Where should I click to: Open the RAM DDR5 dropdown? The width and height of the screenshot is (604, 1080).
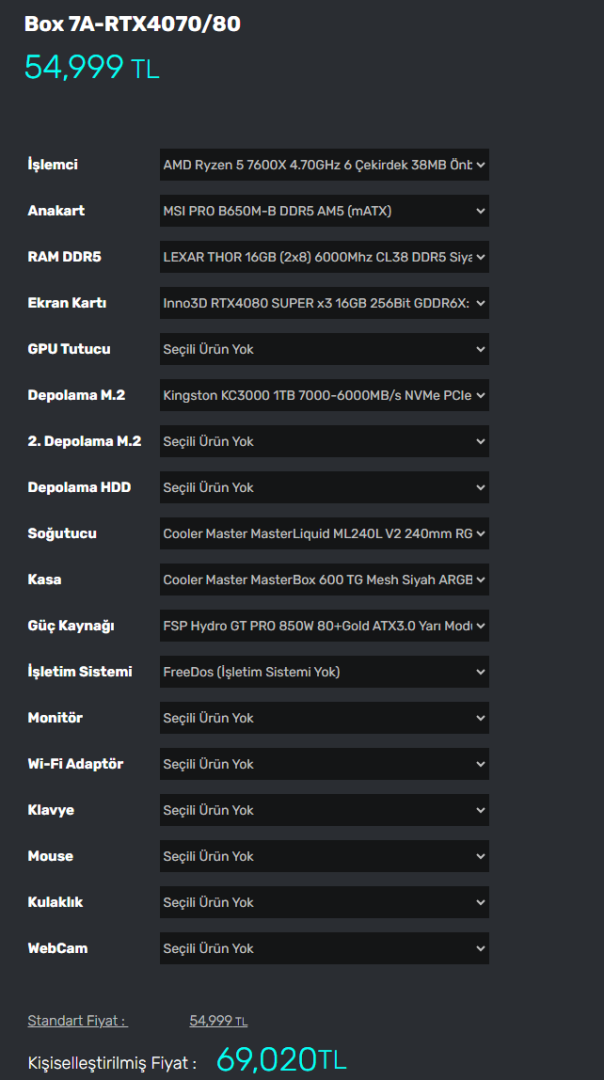click(x=324, y=257)
